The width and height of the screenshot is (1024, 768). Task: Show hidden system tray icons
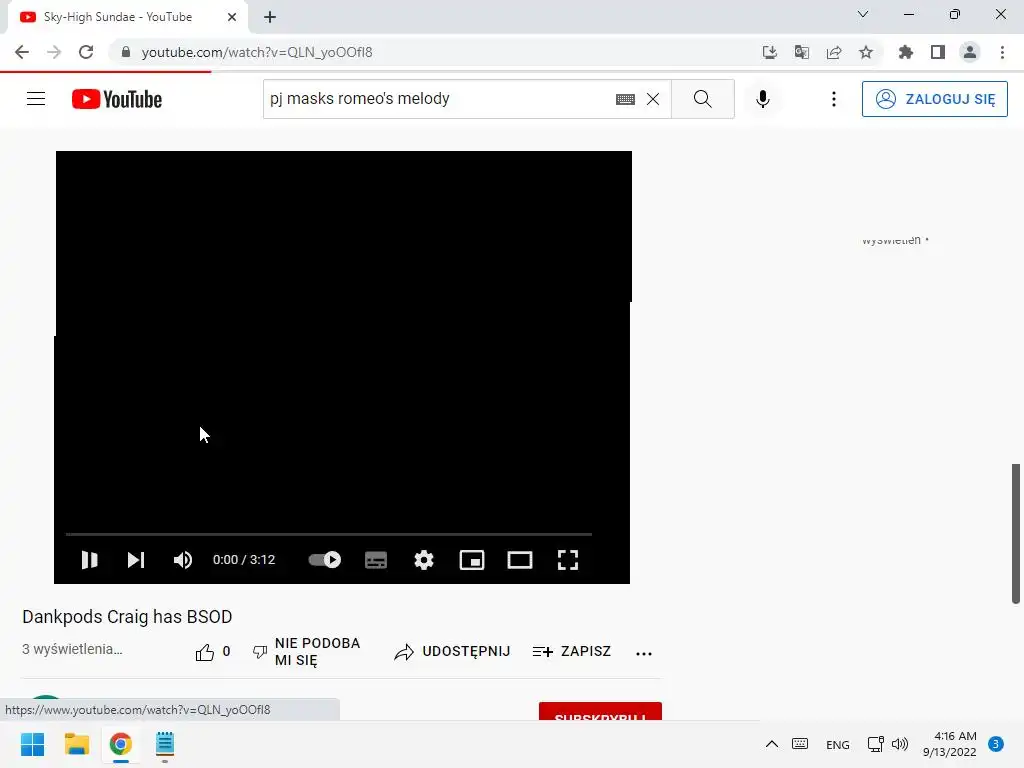click(x=771, y=744)
